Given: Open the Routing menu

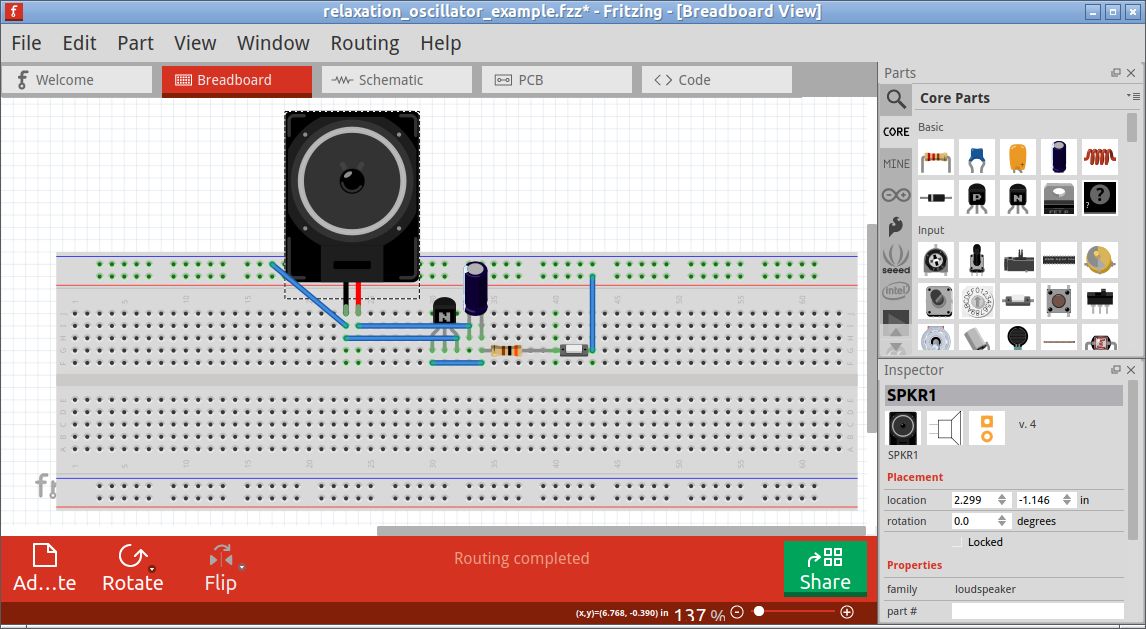Looking at the screenshot, I should [x=365, y=43].
